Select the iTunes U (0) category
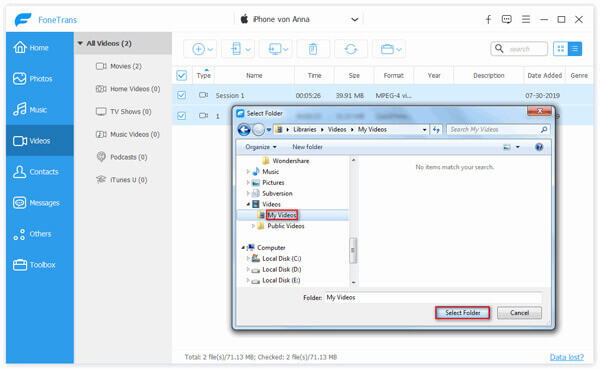The height and width of the screenshot is (370, 600). coord(122,180)
